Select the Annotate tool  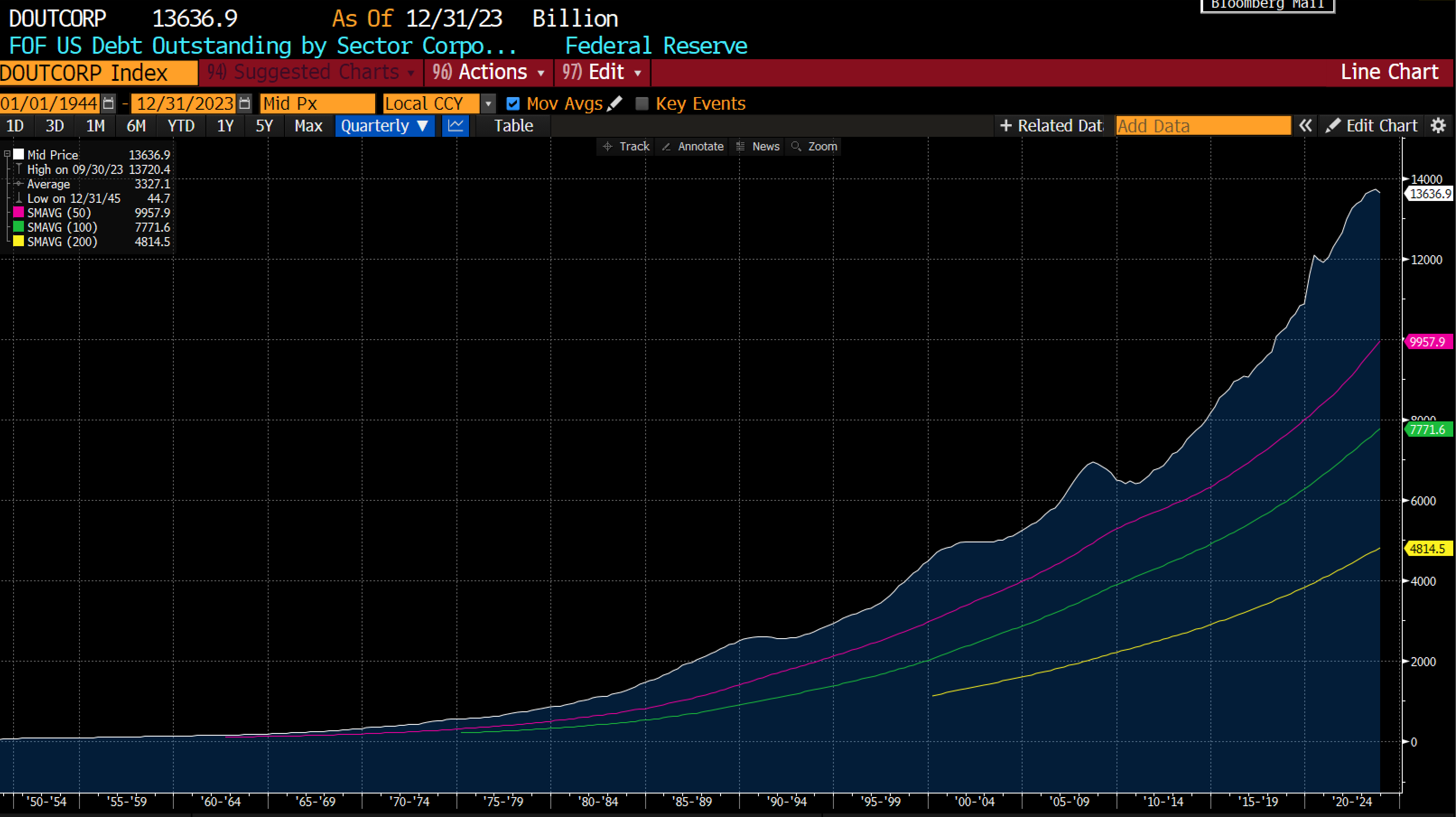(693, 146)
